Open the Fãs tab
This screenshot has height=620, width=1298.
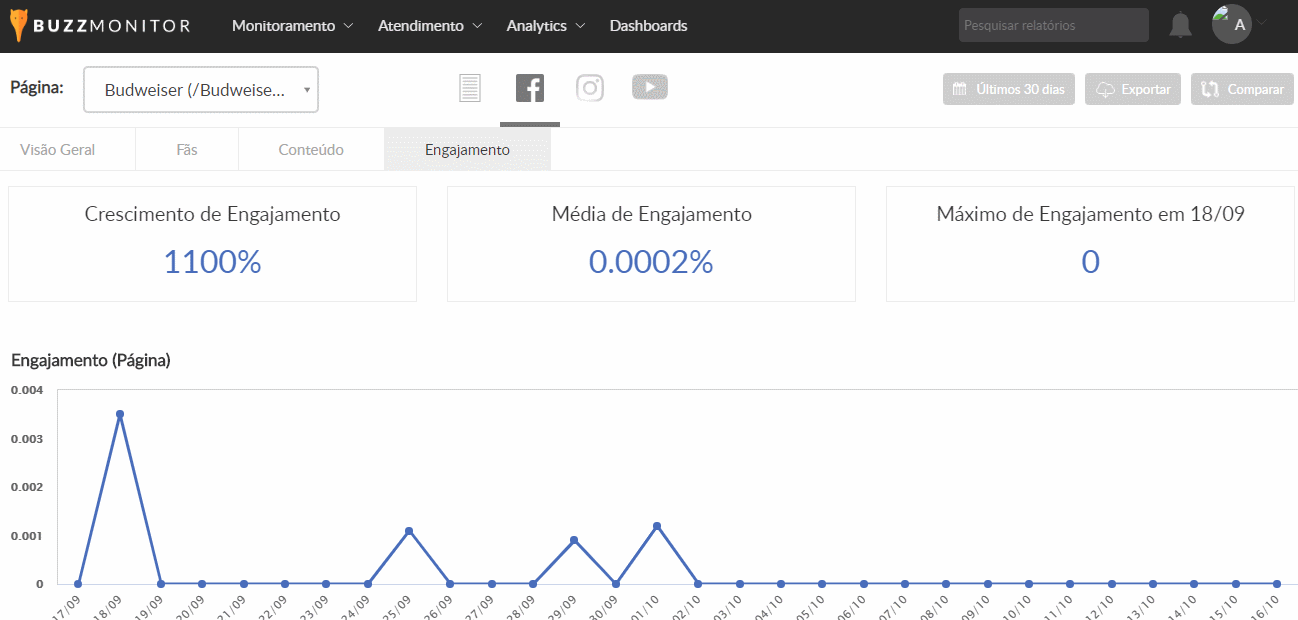[186, 150]
